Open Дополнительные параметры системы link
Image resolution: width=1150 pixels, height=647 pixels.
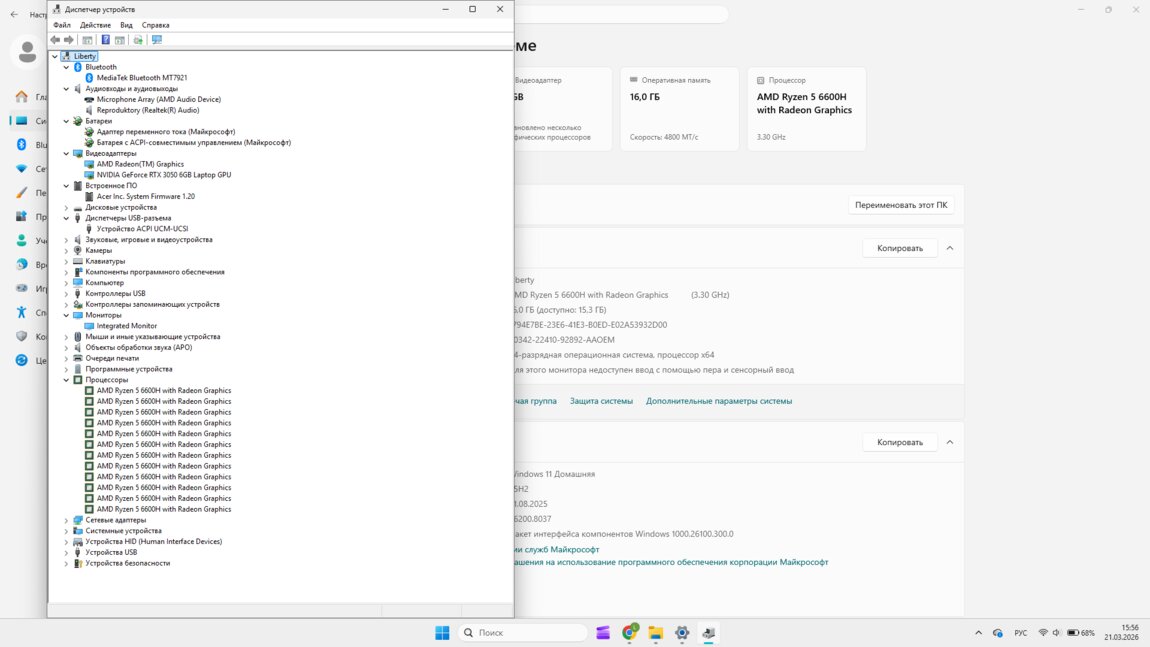[718, 401]
